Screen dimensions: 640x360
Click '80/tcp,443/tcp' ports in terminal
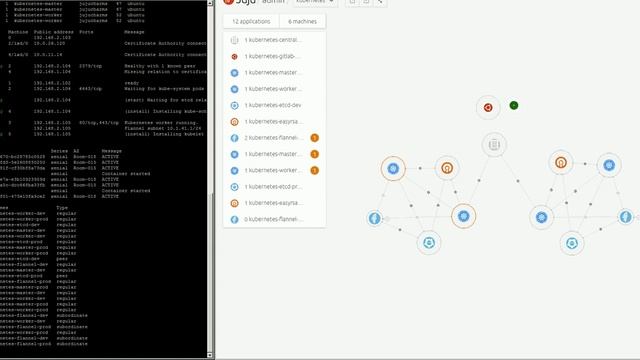click(x=99, y=122)
